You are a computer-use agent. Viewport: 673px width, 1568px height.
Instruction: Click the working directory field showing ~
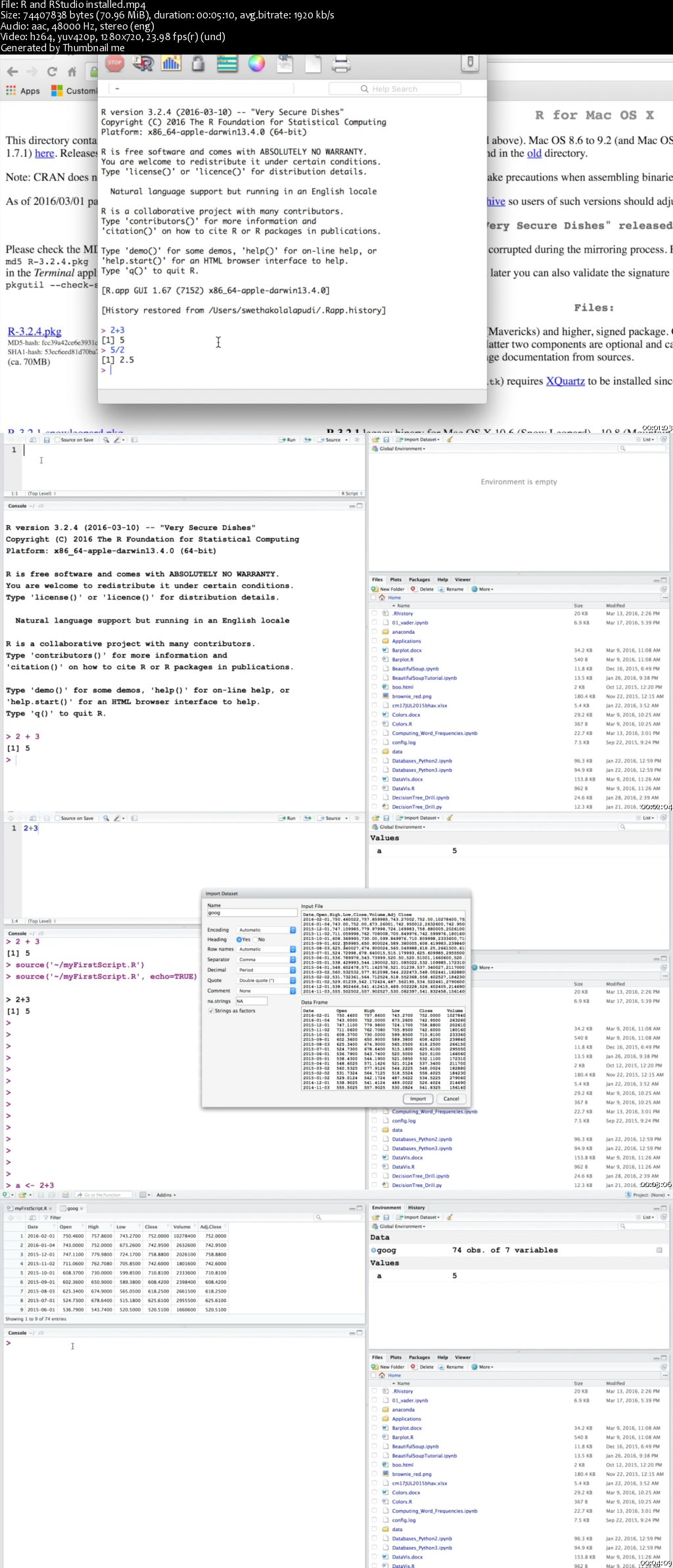click(x=202, y=89)
